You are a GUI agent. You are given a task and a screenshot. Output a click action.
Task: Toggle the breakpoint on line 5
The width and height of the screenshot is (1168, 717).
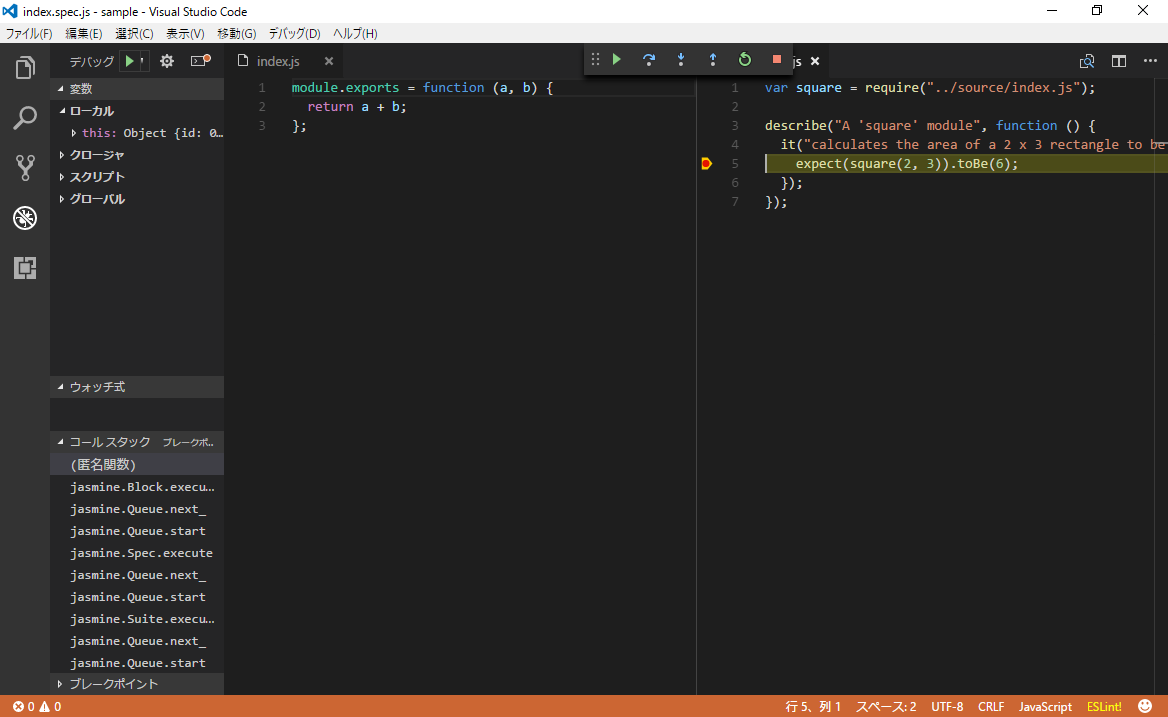point(706,163)
